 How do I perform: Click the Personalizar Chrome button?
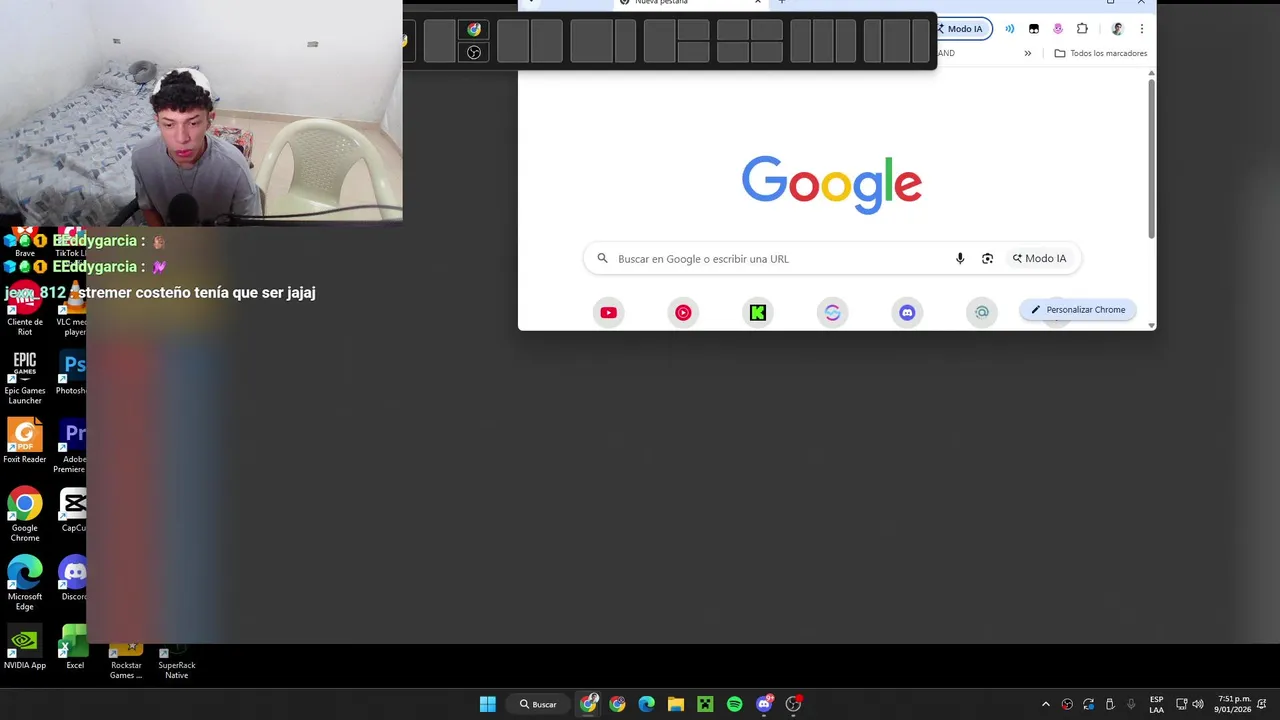pos(1078,310)
